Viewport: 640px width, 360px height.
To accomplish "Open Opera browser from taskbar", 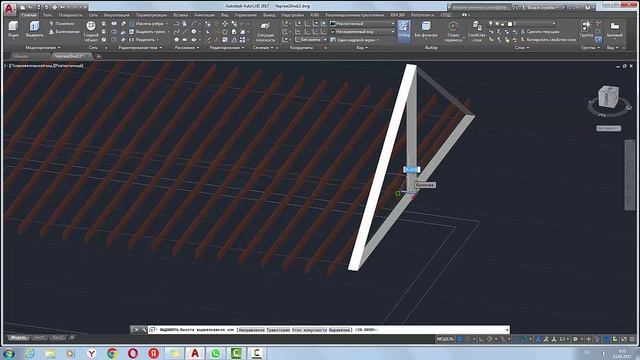I will pos(133,353).
